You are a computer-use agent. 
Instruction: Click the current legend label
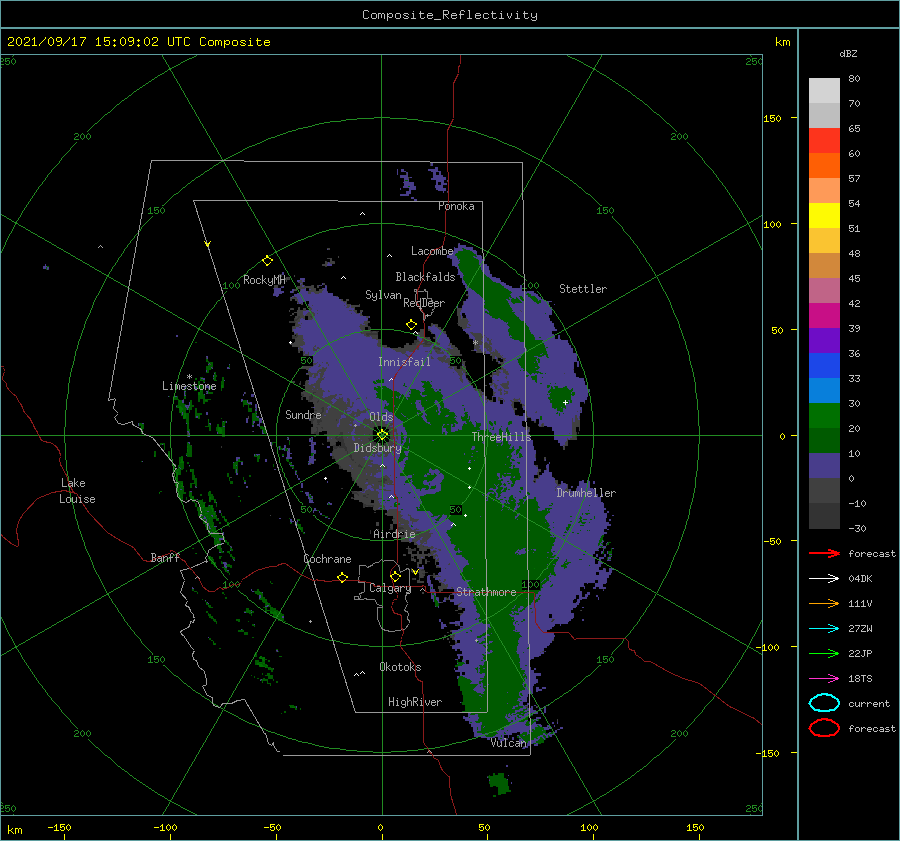point(869,703)
